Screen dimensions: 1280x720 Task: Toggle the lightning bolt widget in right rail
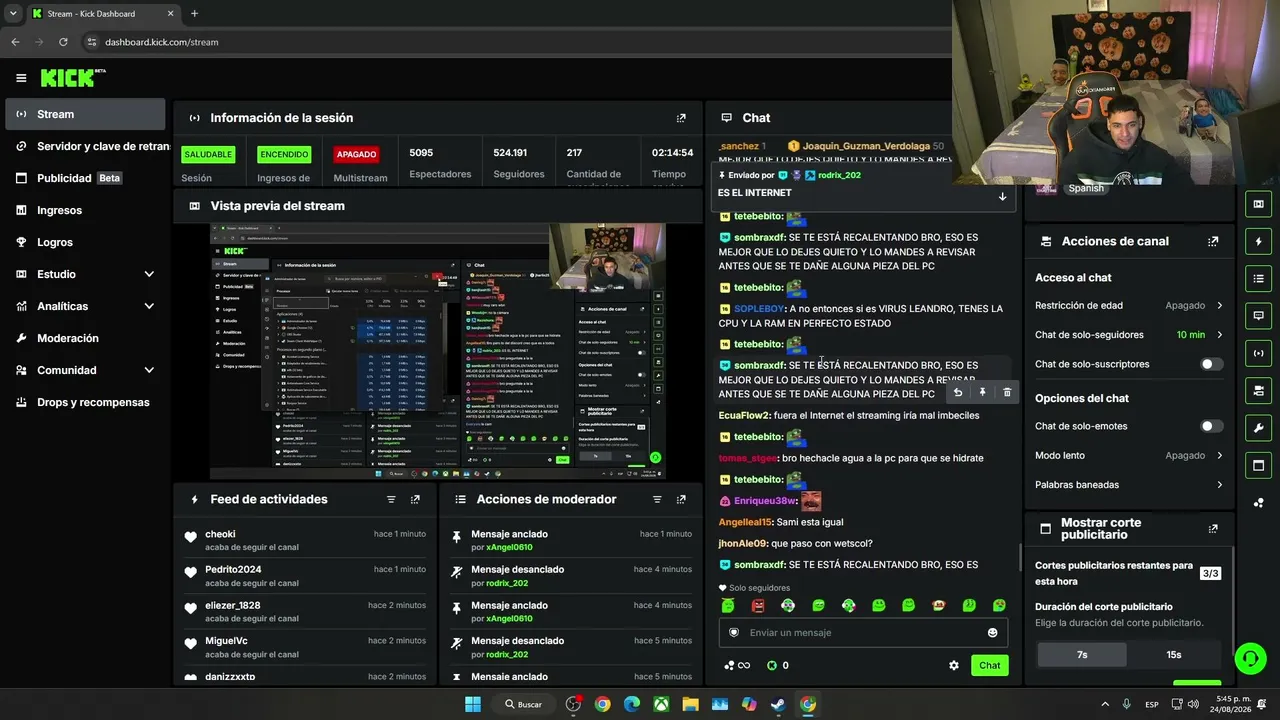click(x=1259, y=241)
